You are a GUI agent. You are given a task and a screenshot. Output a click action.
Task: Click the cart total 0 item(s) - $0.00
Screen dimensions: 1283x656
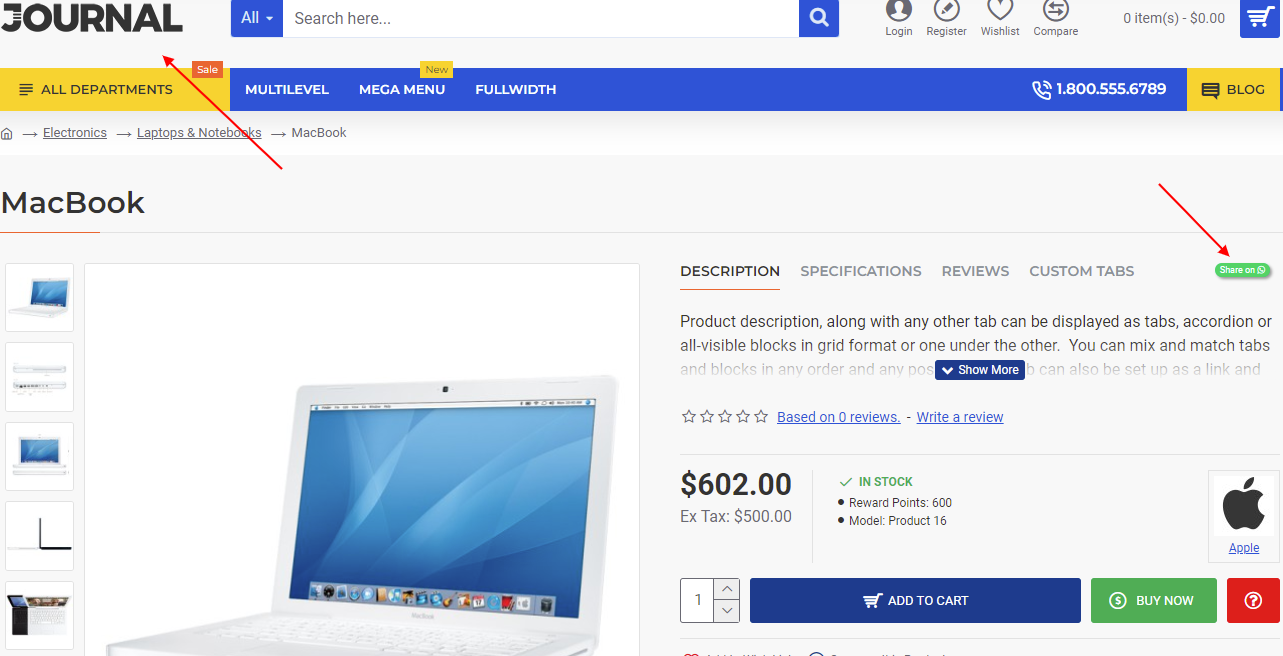coord(1174,18)
